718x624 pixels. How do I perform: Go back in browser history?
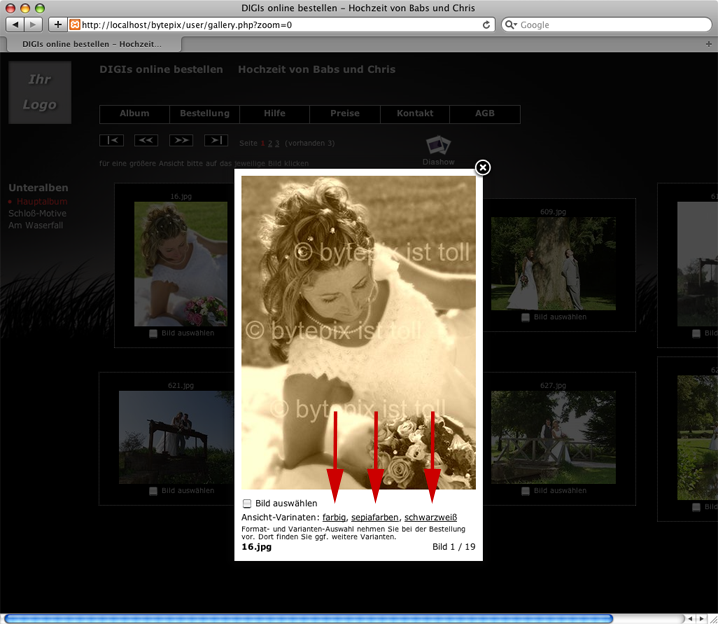[x=16, y=25]
